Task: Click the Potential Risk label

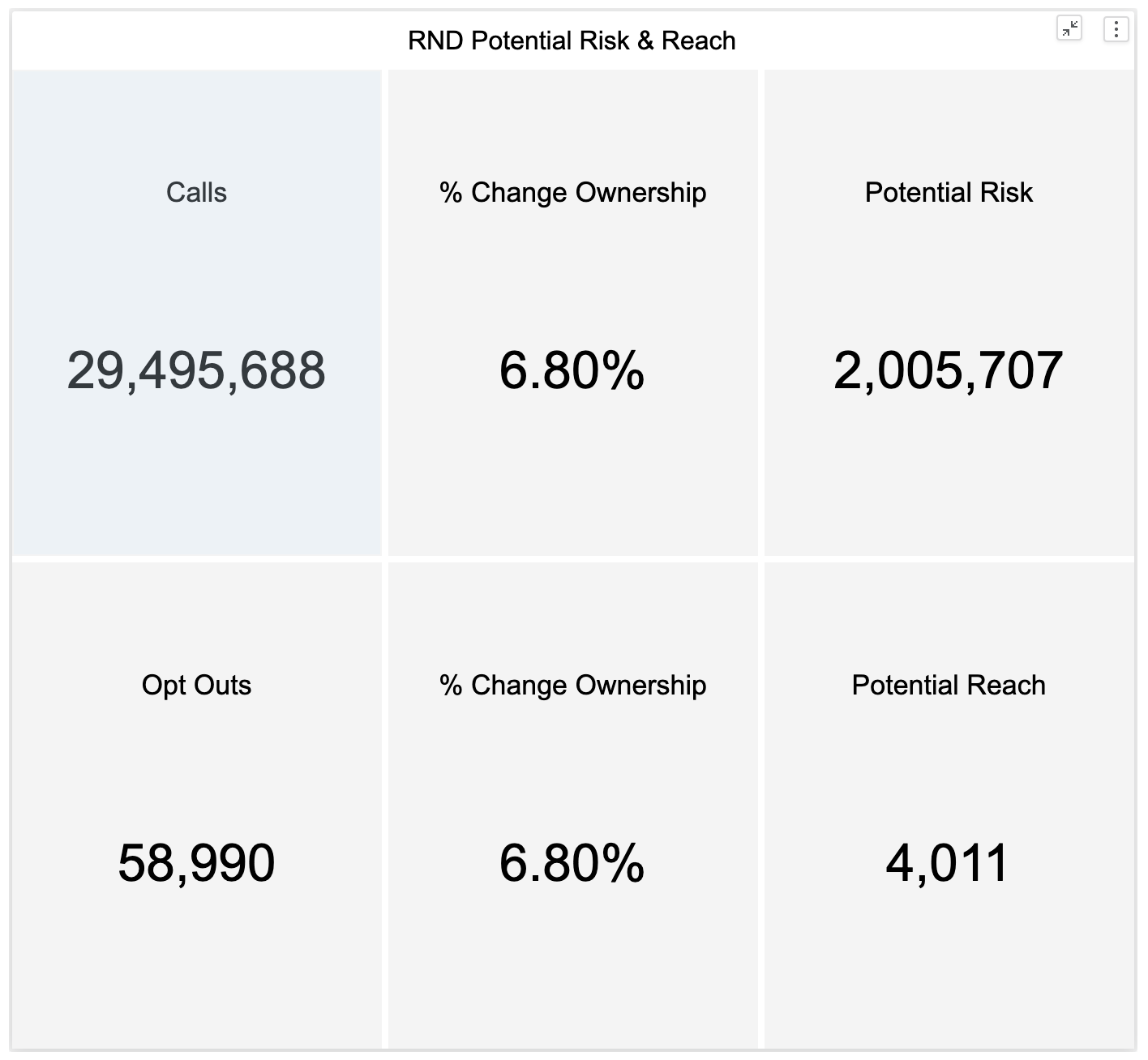Action: click(949, 192)
